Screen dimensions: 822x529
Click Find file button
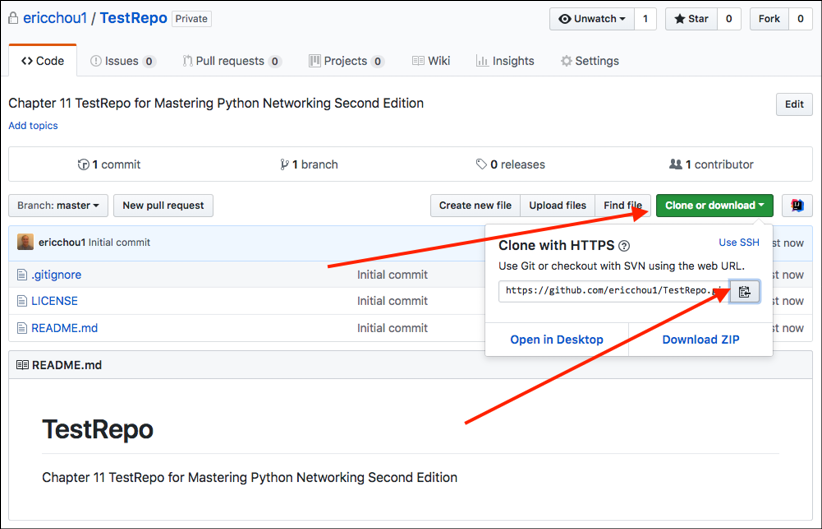tap(623, 206)
